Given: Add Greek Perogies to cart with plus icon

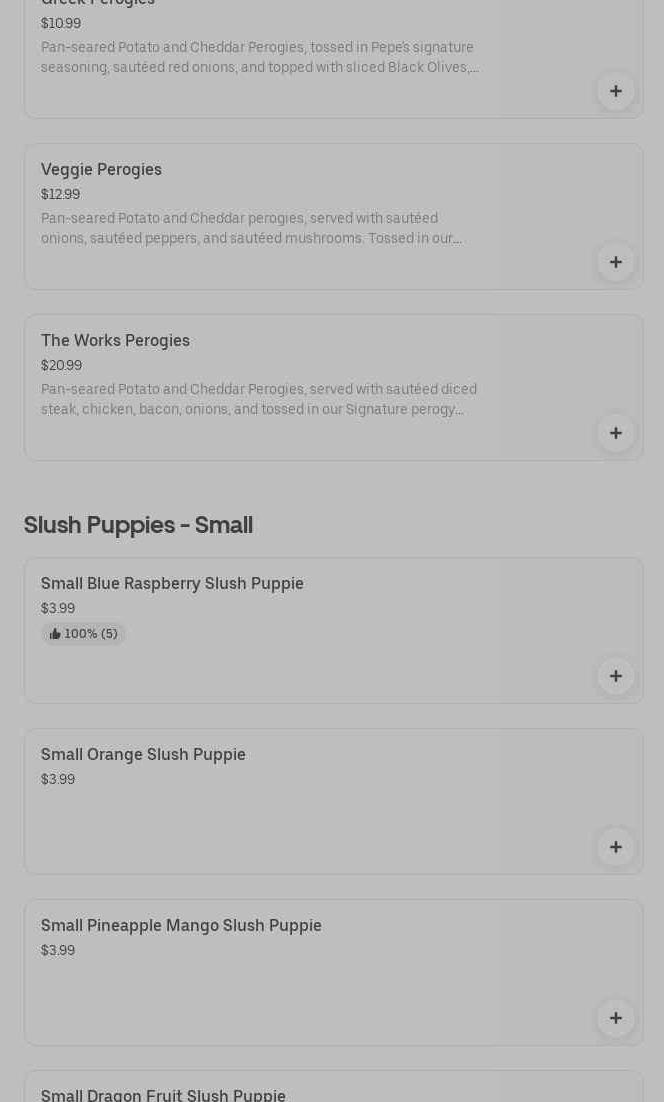Looking at the screenshot, I should (x=616, y=91).
